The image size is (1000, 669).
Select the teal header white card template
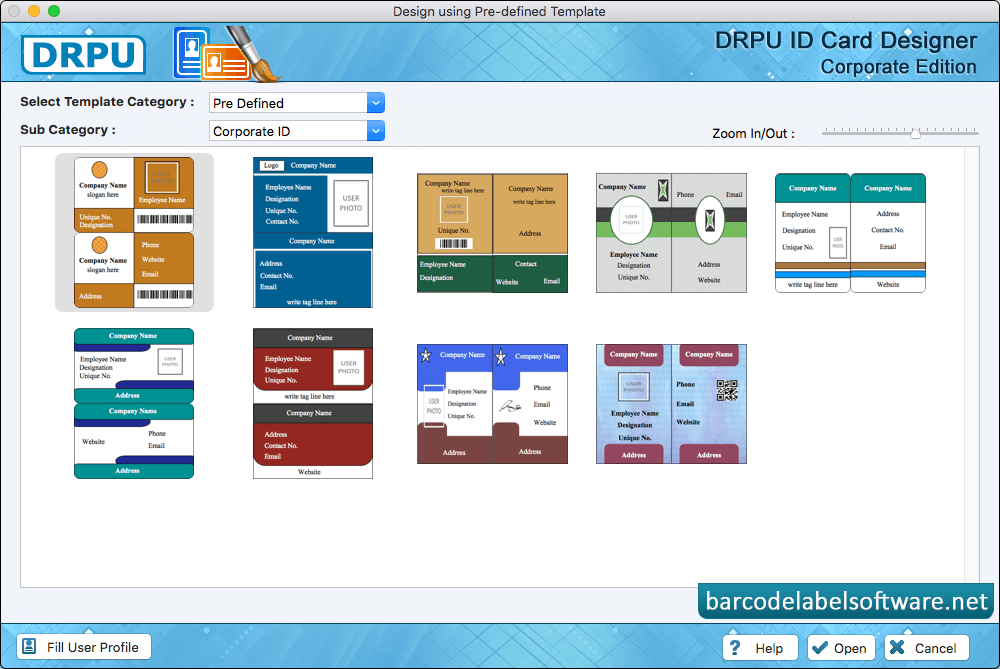point(850,233)
